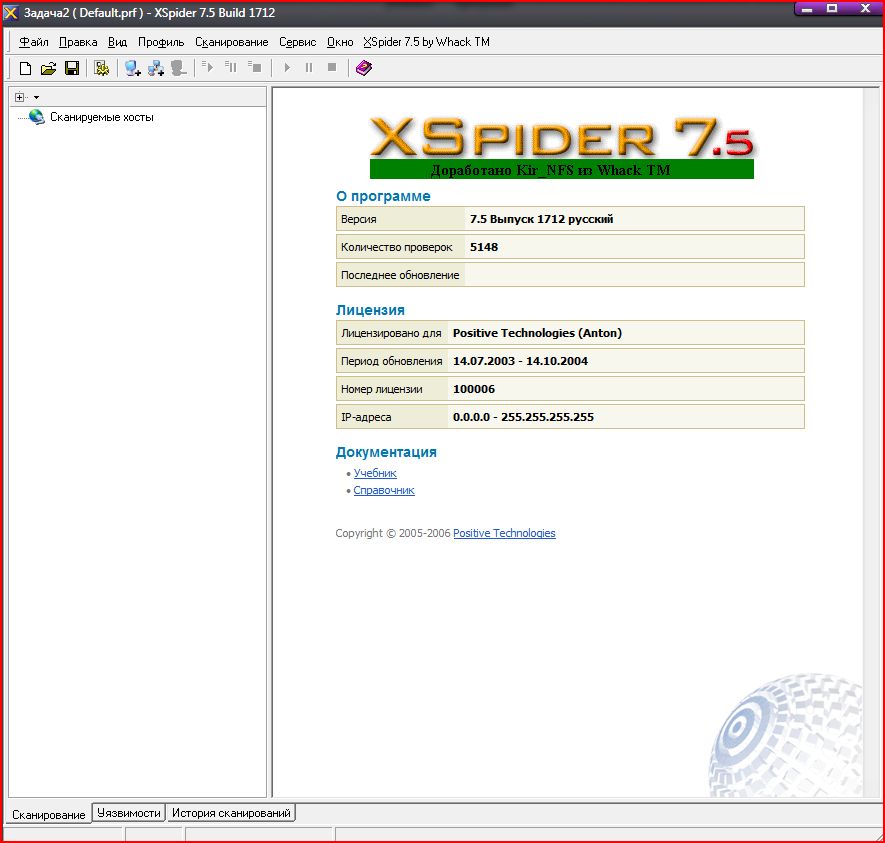Follow the Positive Technologies copyright link
Screen dimensions: 885x843
[x=504, y=533]
